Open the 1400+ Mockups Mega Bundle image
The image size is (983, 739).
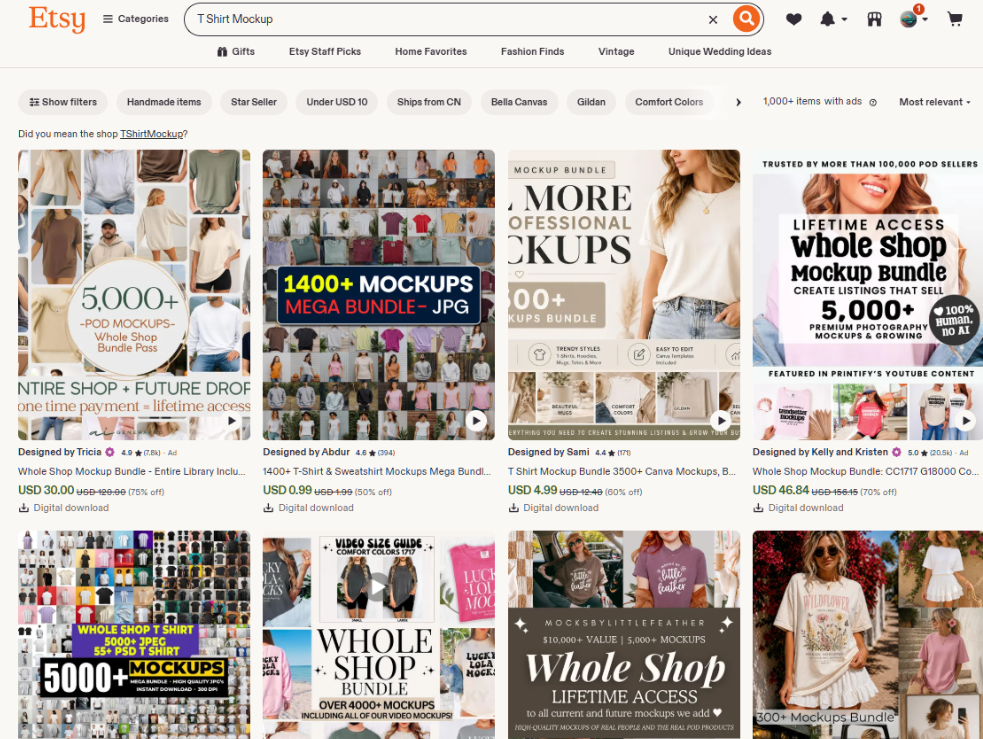click(379, 295)
